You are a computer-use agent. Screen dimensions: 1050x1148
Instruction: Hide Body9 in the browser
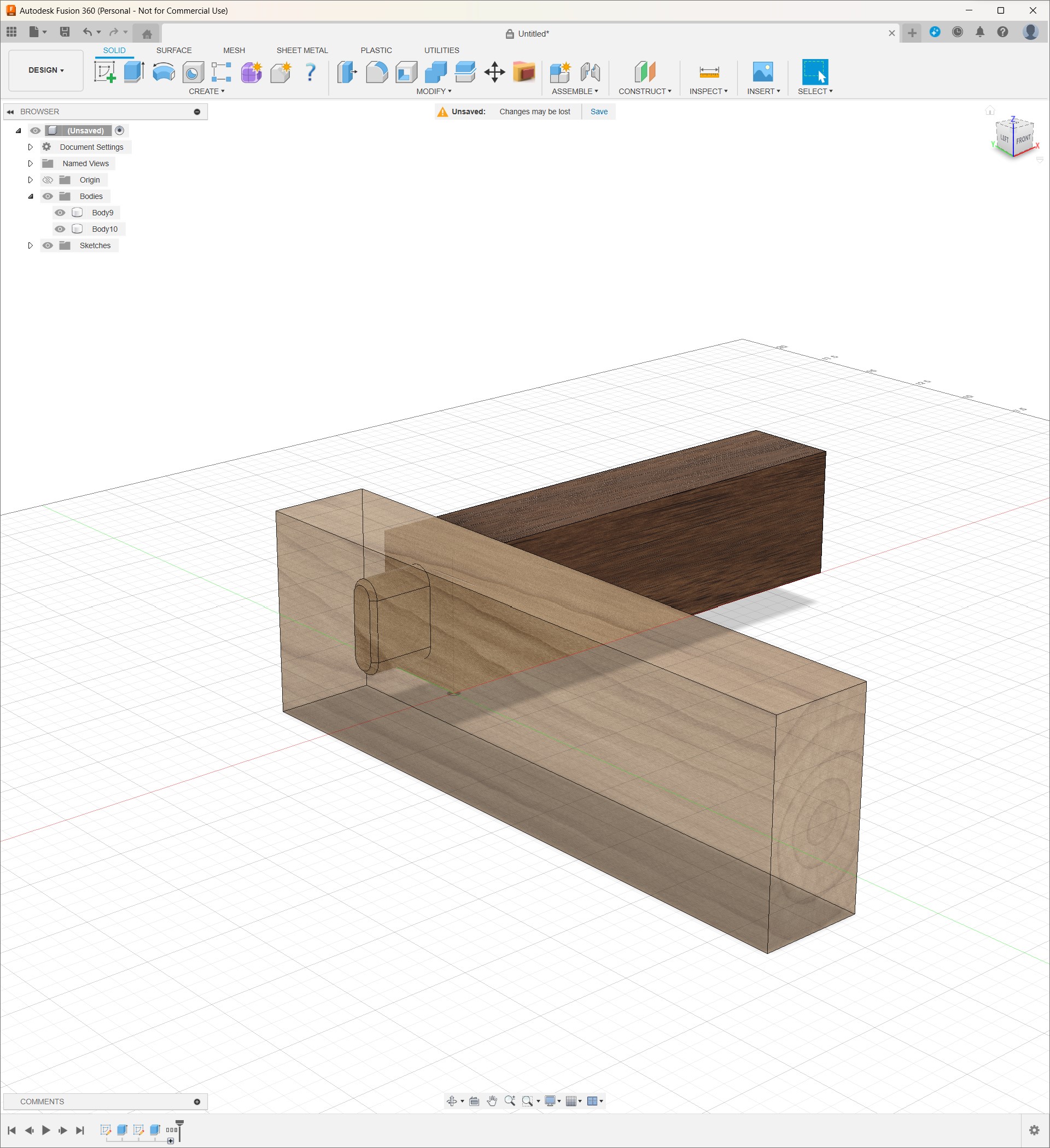point(60,213)
